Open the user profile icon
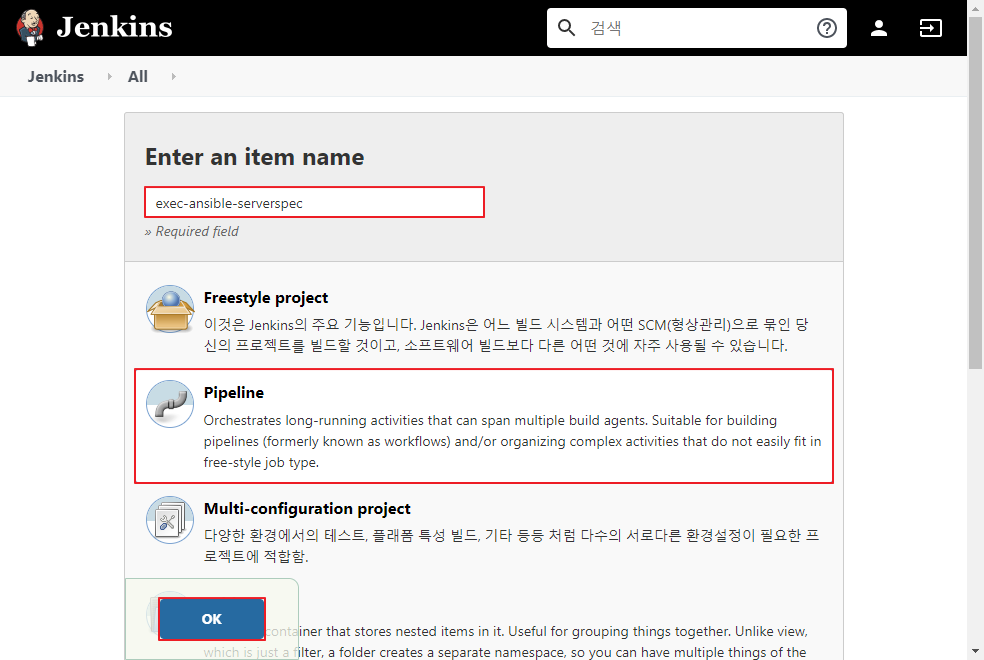 pyautogui.click(x=879, y=28)
